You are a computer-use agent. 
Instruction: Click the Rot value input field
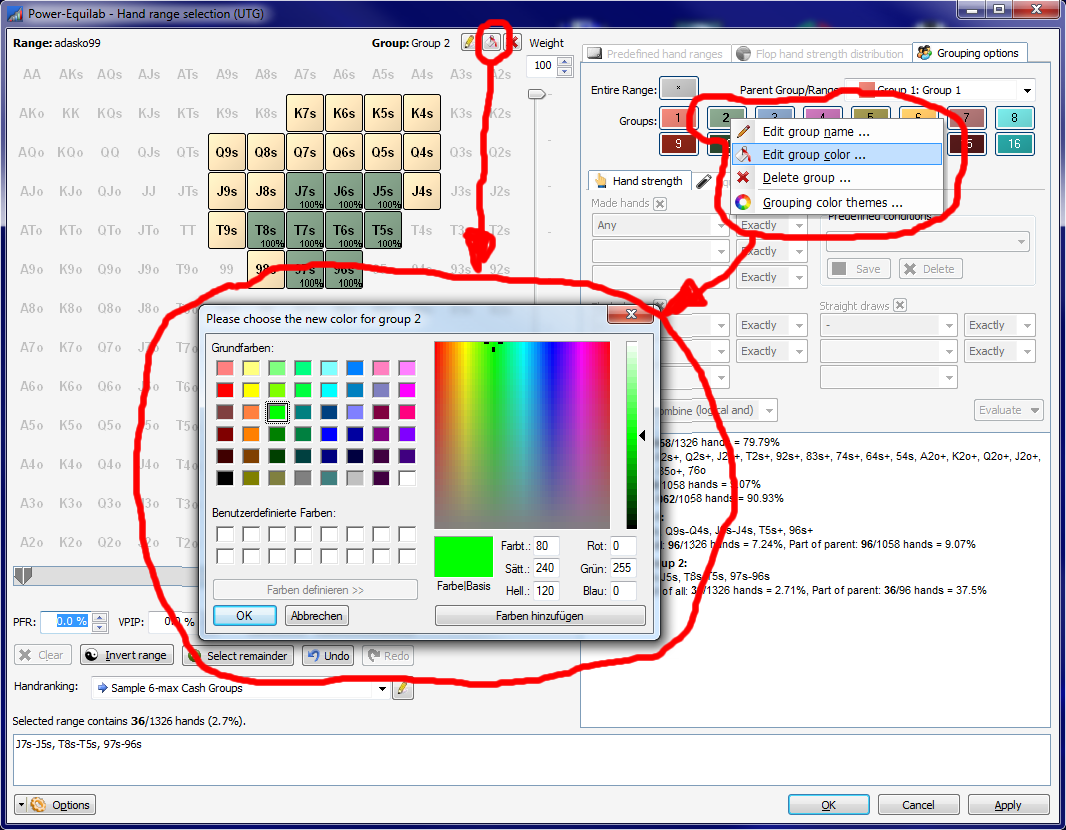pos(623,546)
